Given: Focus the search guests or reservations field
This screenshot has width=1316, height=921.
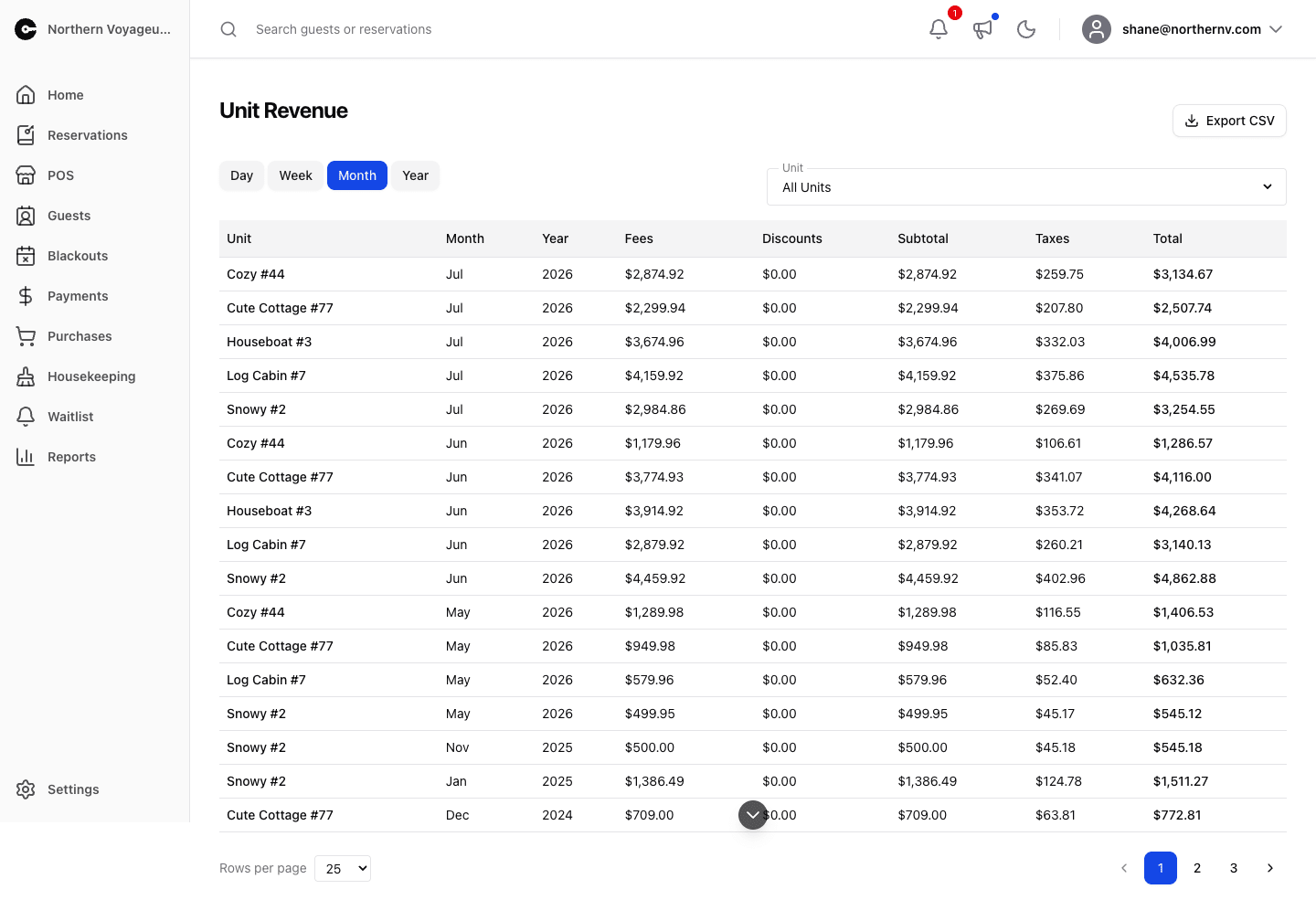Looking at the screenshot, I should pos(344,29).
